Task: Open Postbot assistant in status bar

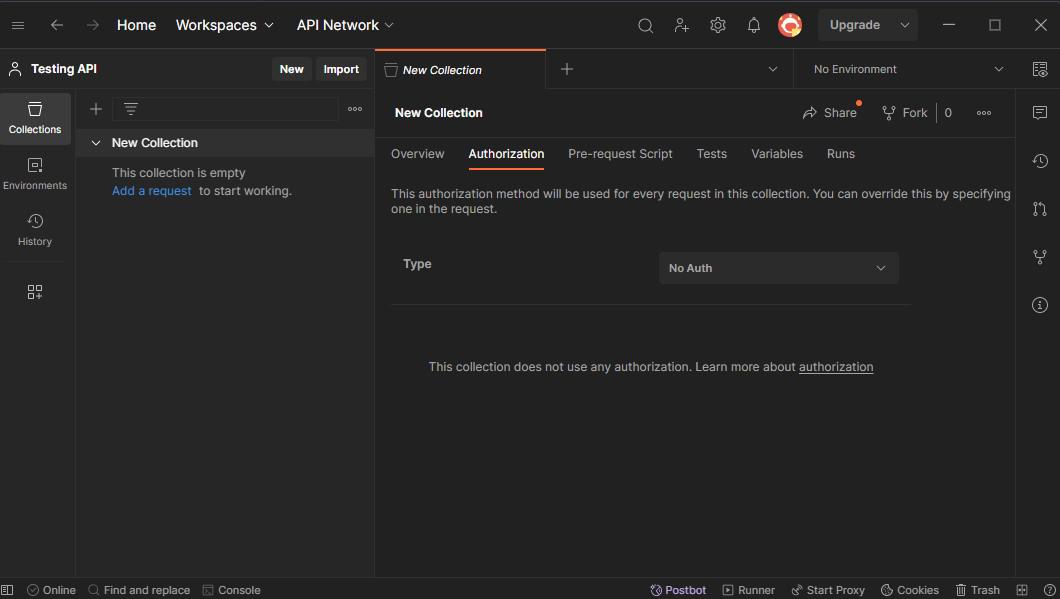Action: tap(678, 590)
